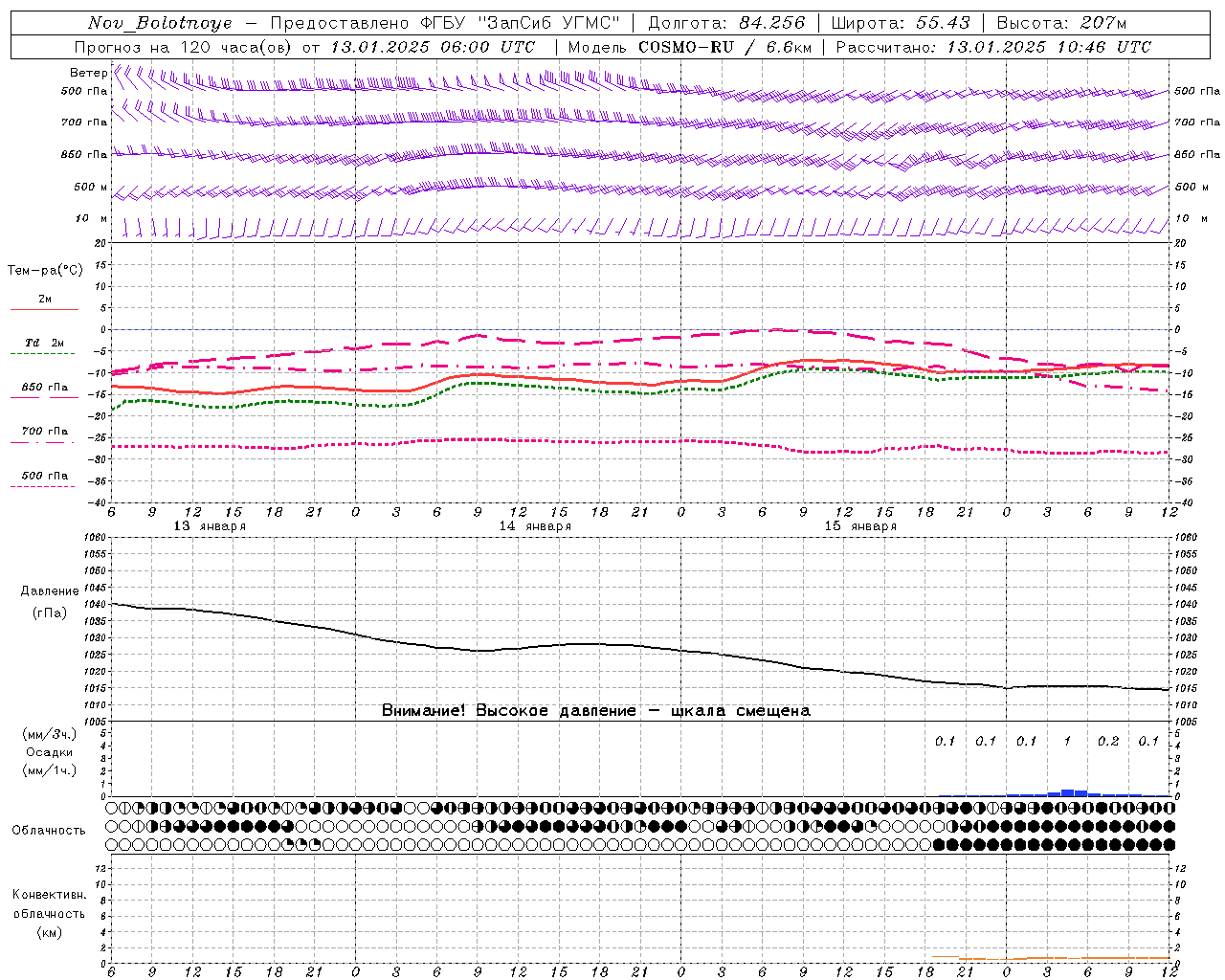Click the '15 января' date label
The image size is (1225, 980).
(860, 526)
